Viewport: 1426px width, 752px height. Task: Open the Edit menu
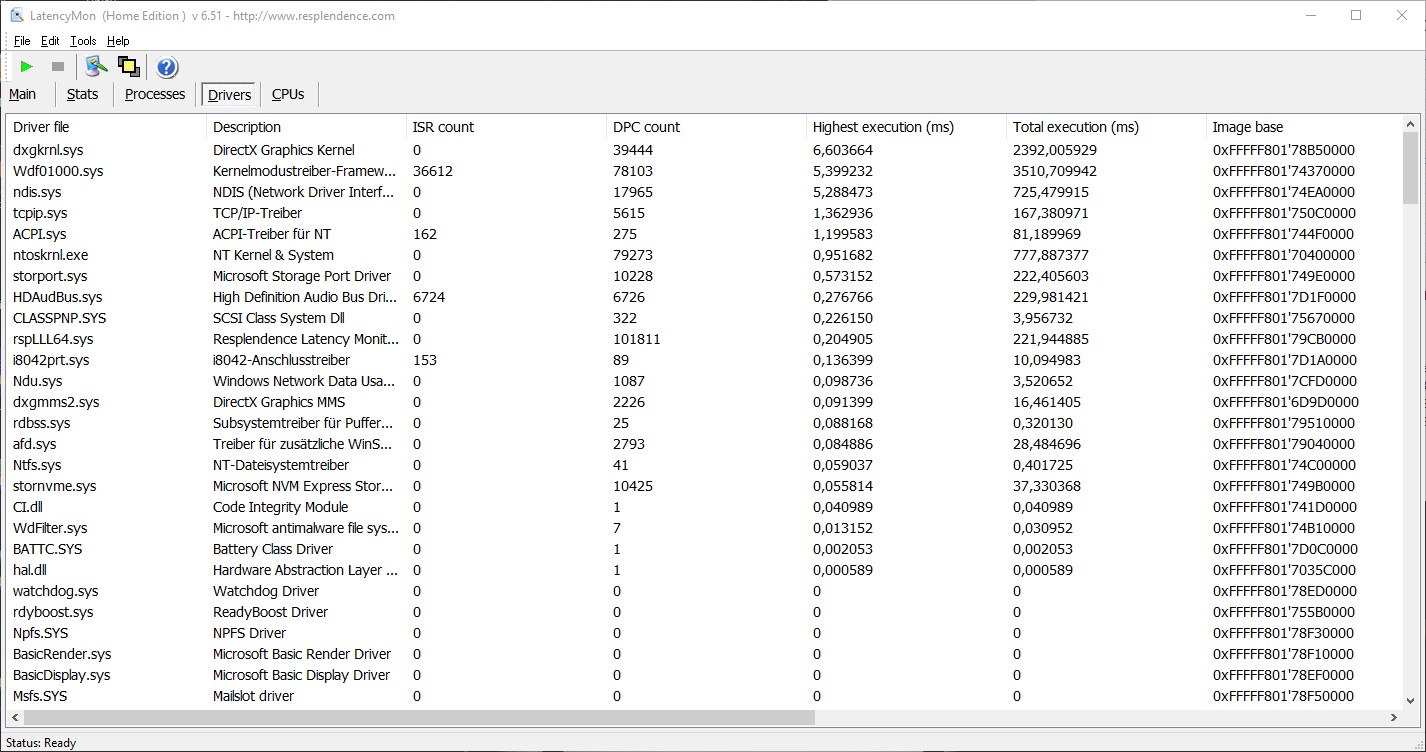50,41
